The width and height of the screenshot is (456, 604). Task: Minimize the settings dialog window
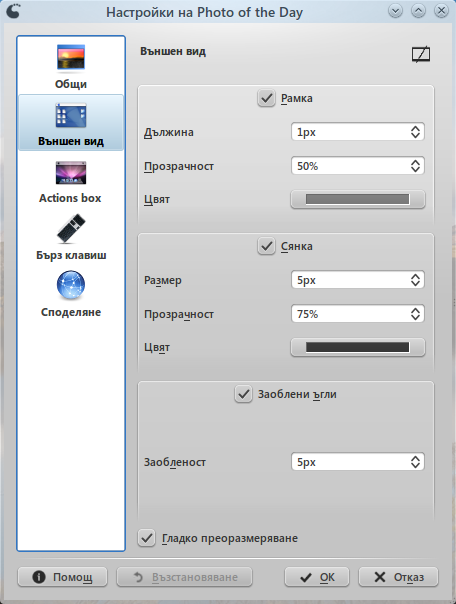point(396,11)
